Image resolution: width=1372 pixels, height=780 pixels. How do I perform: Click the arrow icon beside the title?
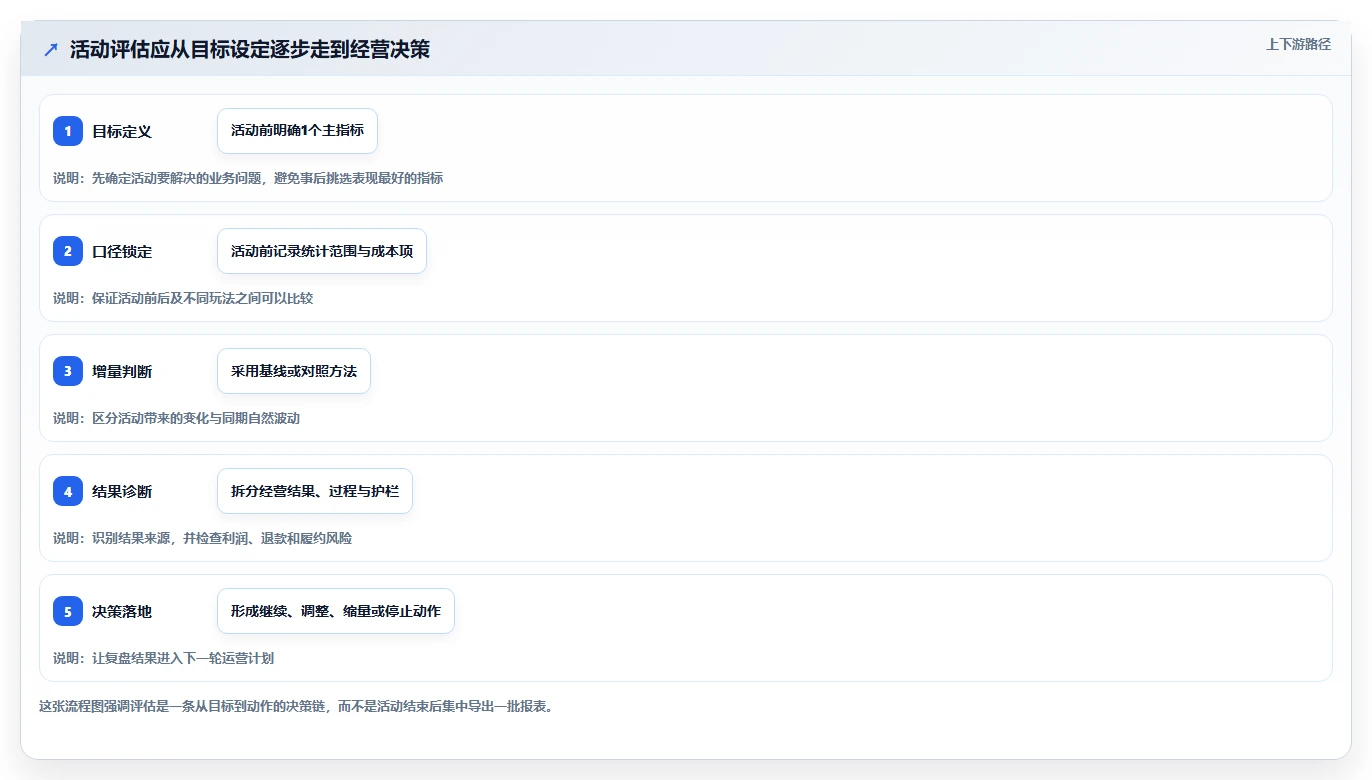pos(51,49)
